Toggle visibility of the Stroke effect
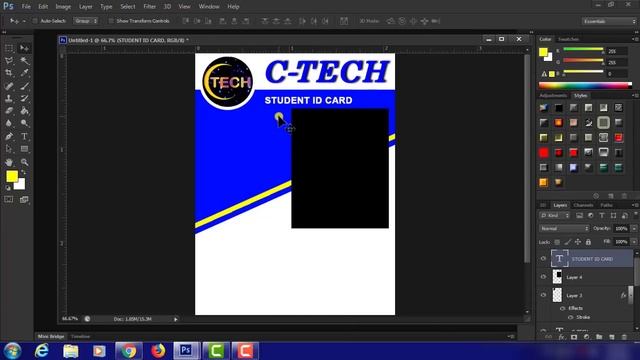 571,317
